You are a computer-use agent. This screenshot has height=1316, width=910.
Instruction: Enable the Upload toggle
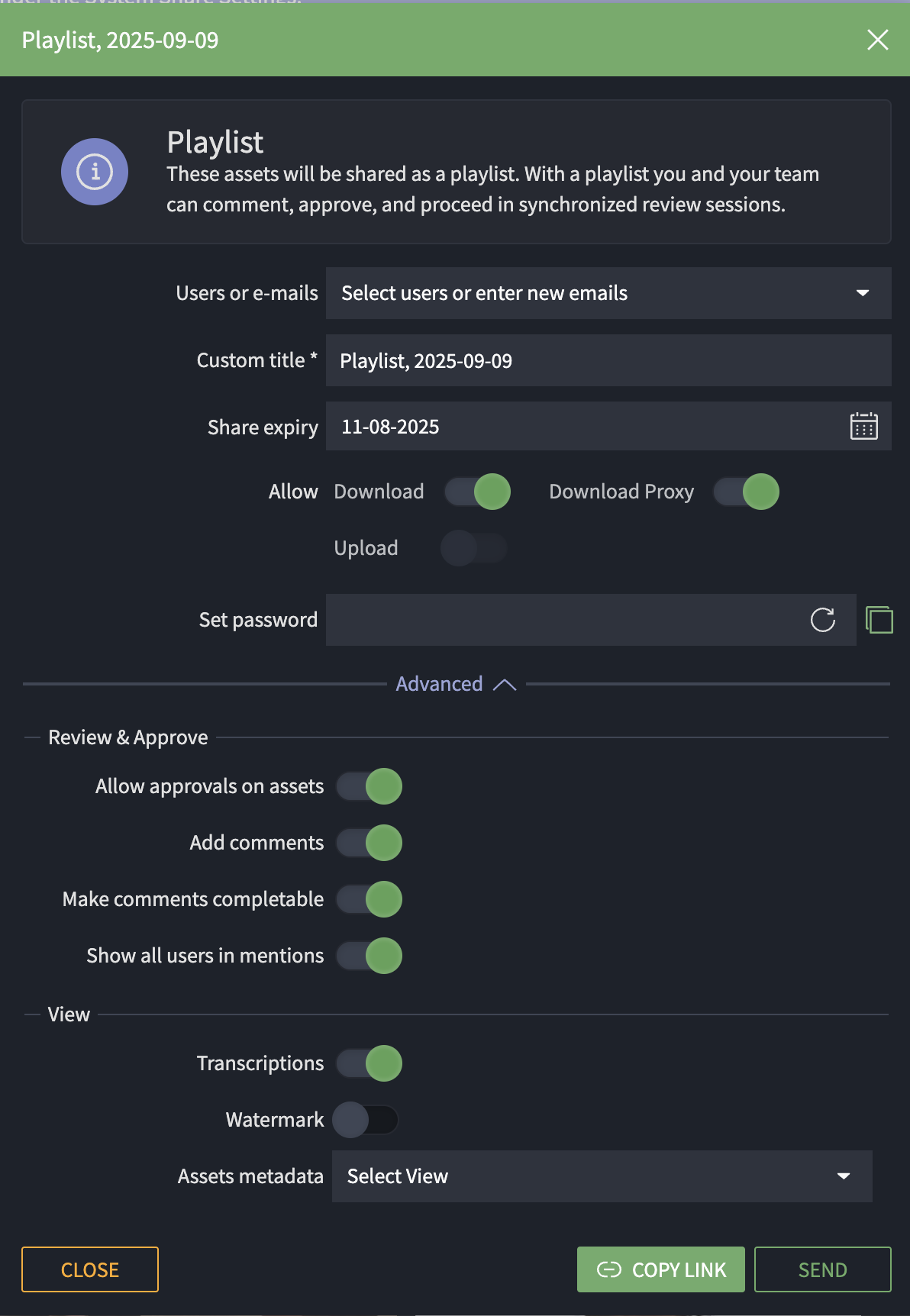click(474, 548)
